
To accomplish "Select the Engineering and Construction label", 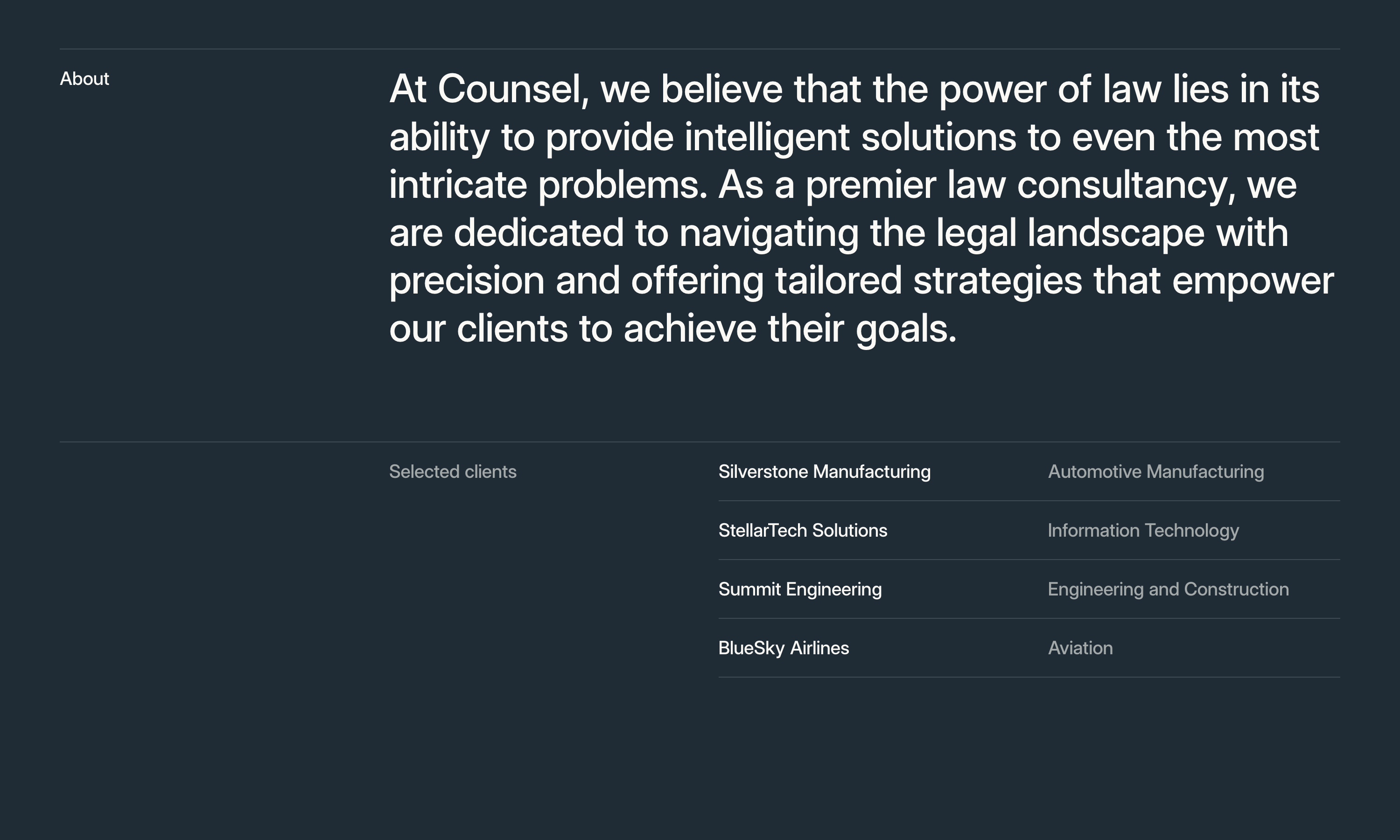I will (x=1168, y=589).
